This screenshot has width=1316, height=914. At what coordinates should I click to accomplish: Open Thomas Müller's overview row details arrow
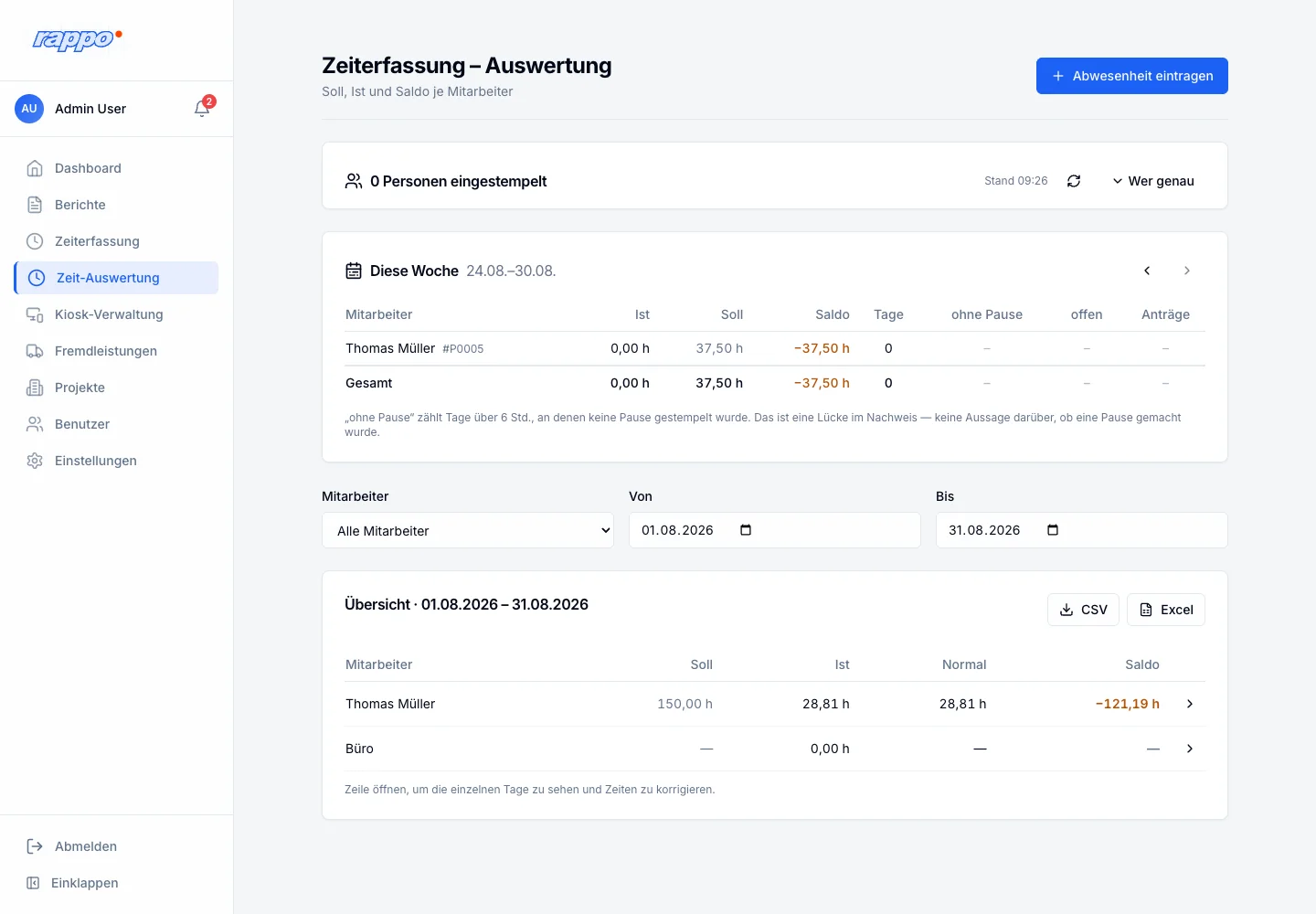[1190, 704]
